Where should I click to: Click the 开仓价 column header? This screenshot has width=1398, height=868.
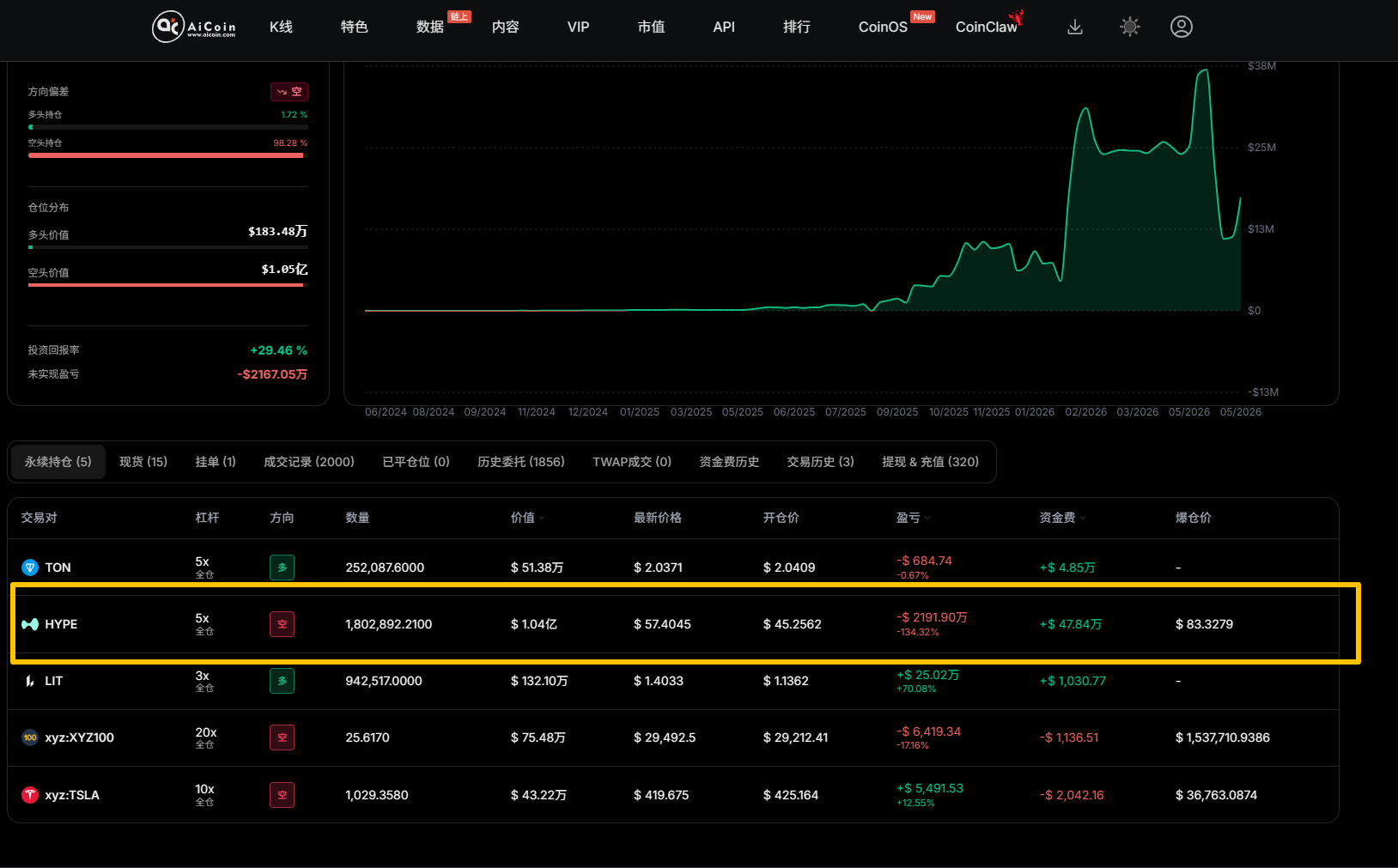(x=781, y=518)
